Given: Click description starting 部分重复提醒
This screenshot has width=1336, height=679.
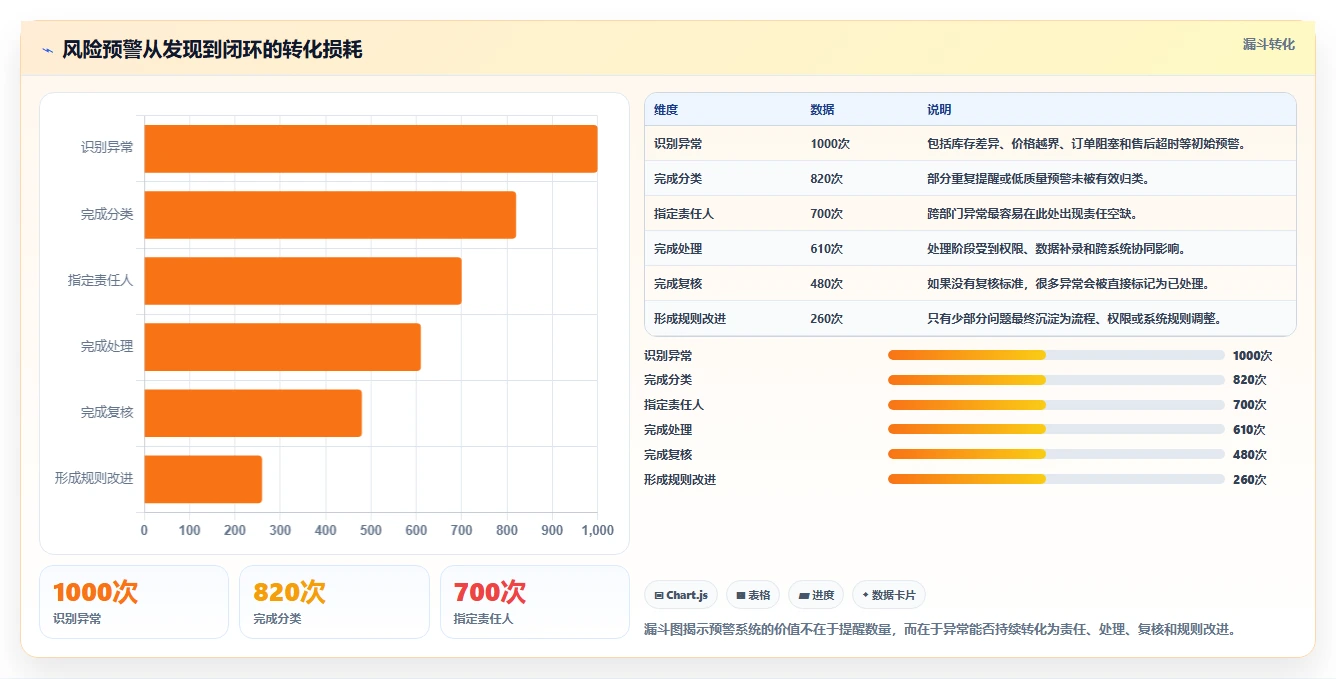Looking at the screenshot, I should 1038,179.
